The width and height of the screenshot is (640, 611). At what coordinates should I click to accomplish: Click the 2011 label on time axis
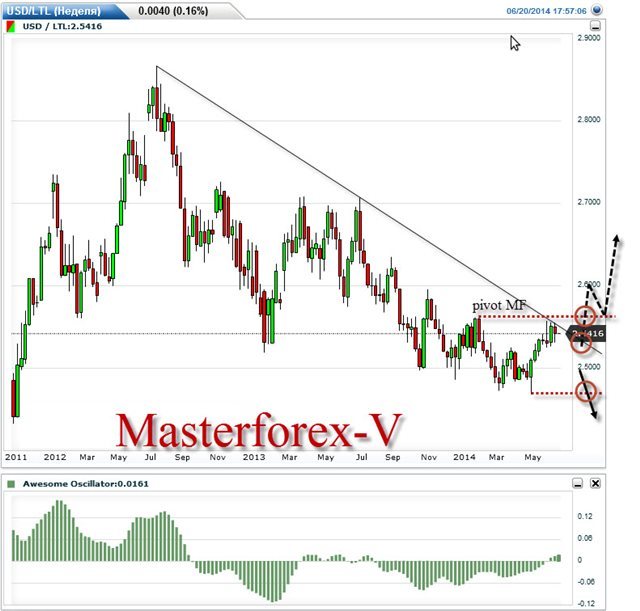coord(16,457)
